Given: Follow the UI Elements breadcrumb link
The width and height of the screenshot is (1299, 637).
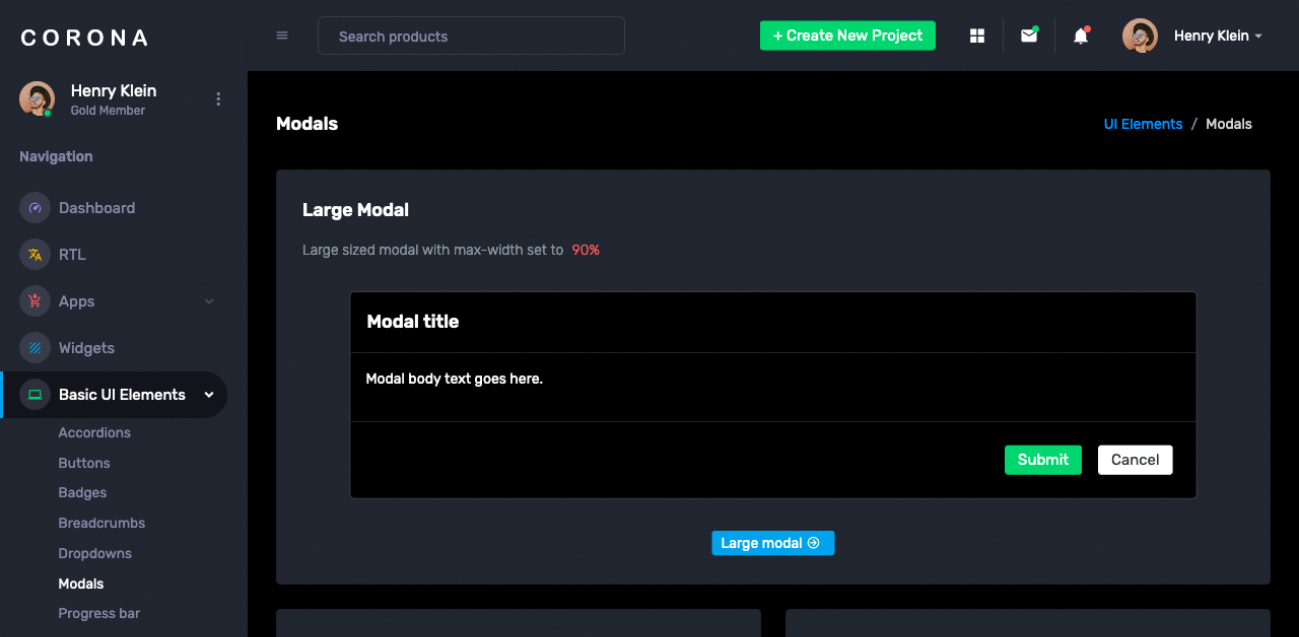Looking at the screenshot, I should coord(1142,124).
